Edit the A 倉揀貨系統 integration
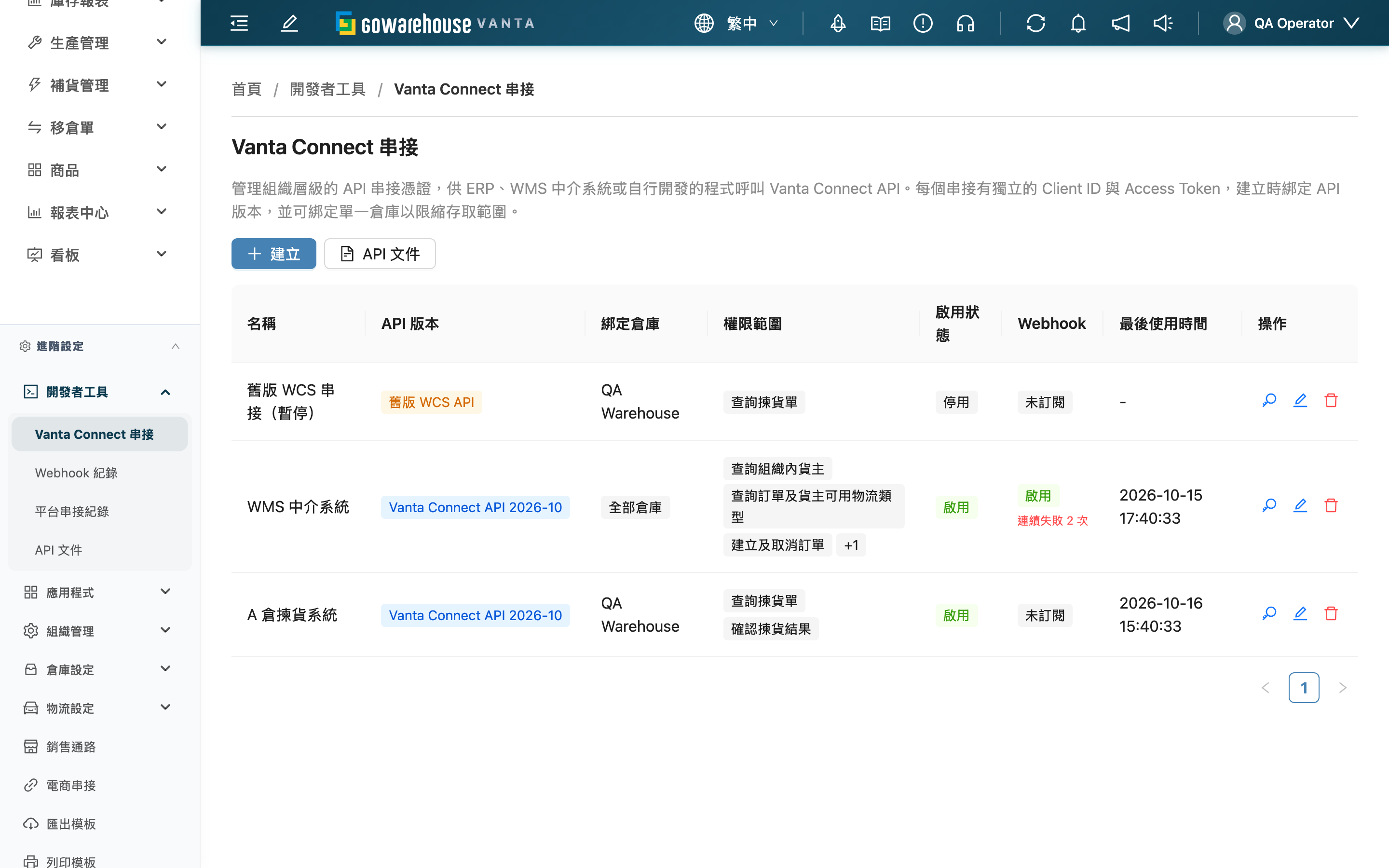Viewport: 1389px width, 868px height. [x=1300, y=613]
